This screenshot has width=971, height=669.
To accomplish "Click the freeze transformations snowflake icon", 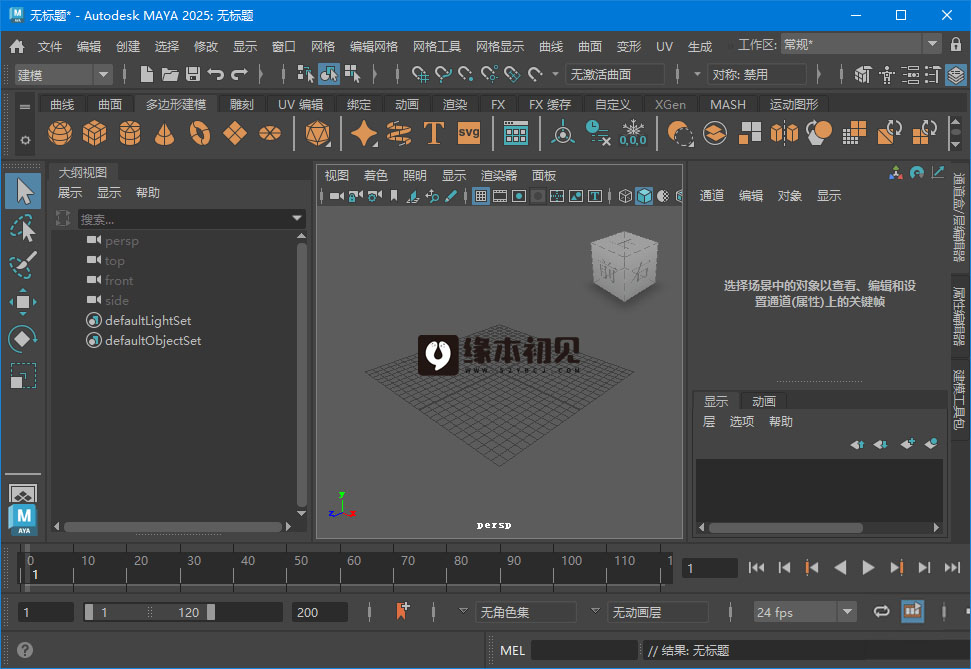I will (633, 133).
